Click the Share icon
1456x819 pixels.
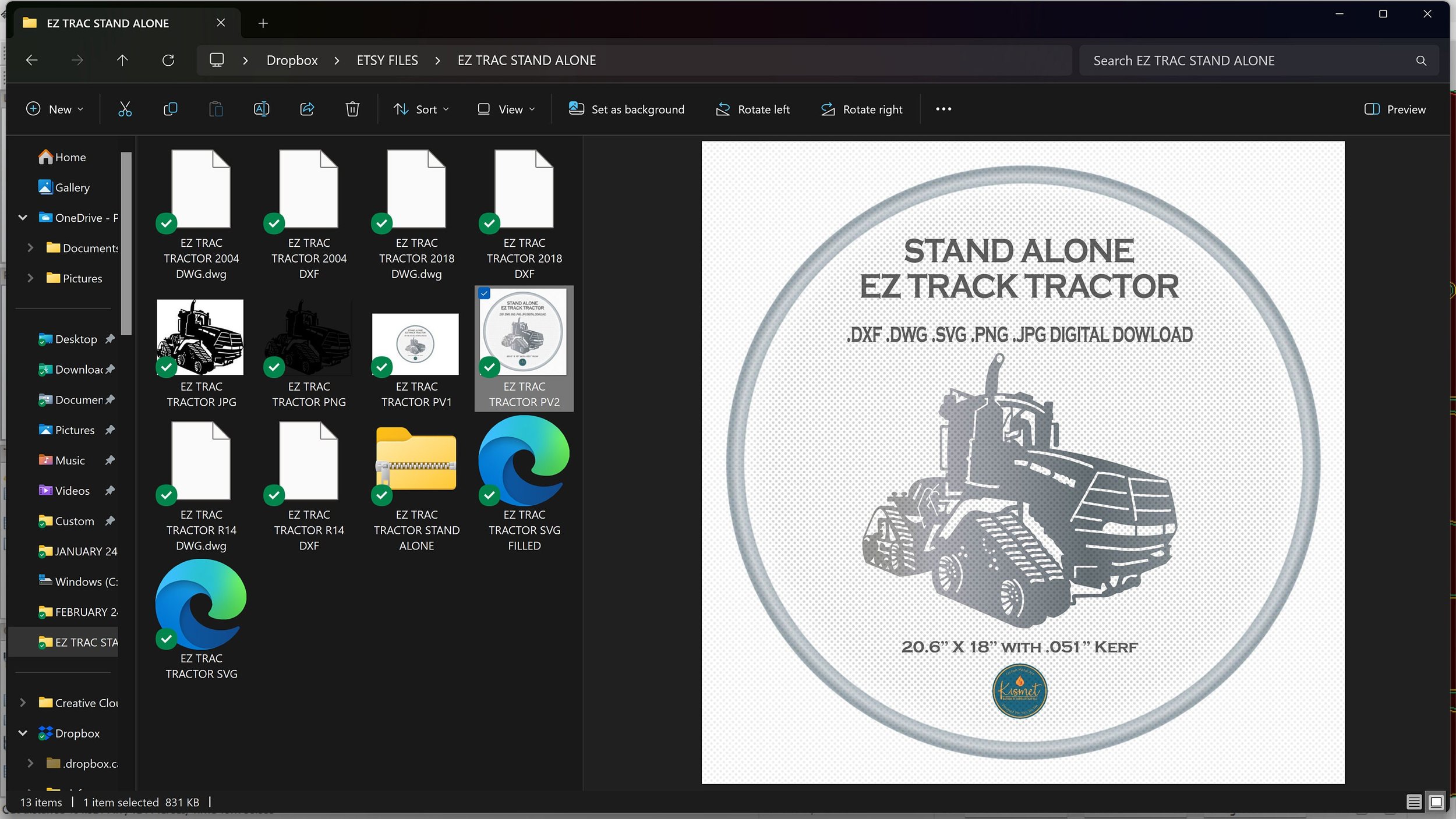click(307, 109)
